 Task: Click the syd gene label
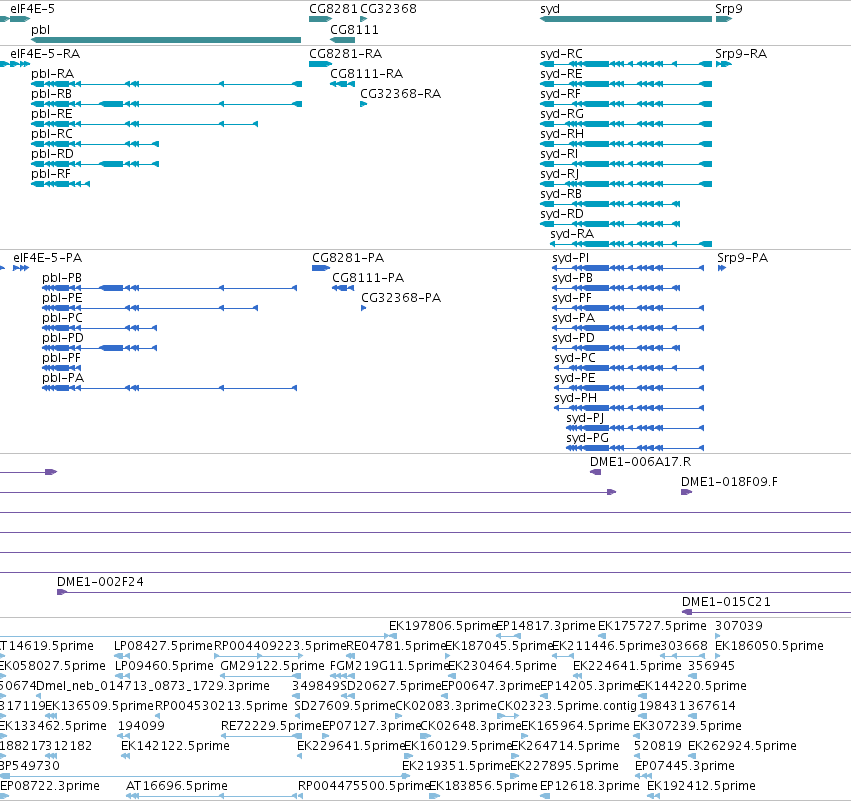pyautogui.click(x=550, y=9)
